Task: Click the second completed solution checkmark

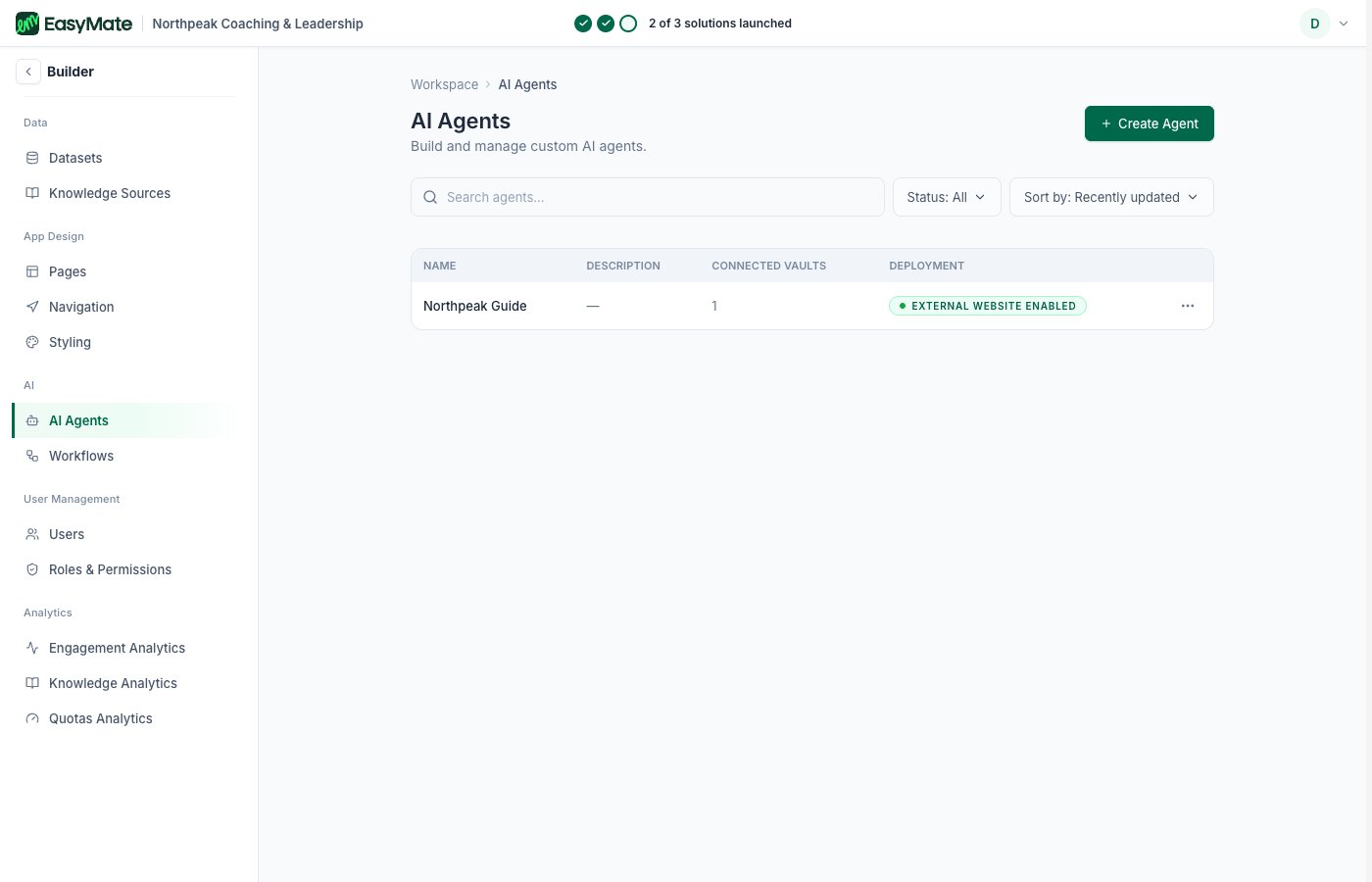Action: tap(606, 24)
